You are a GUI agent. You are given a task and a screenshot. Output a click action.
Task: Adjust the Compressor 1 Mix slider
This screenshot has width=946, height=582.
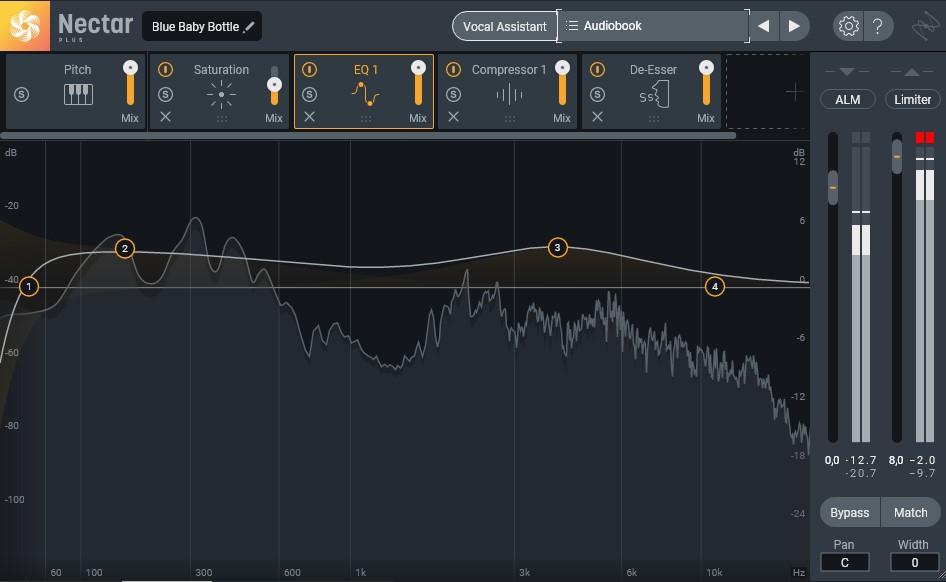562,84
